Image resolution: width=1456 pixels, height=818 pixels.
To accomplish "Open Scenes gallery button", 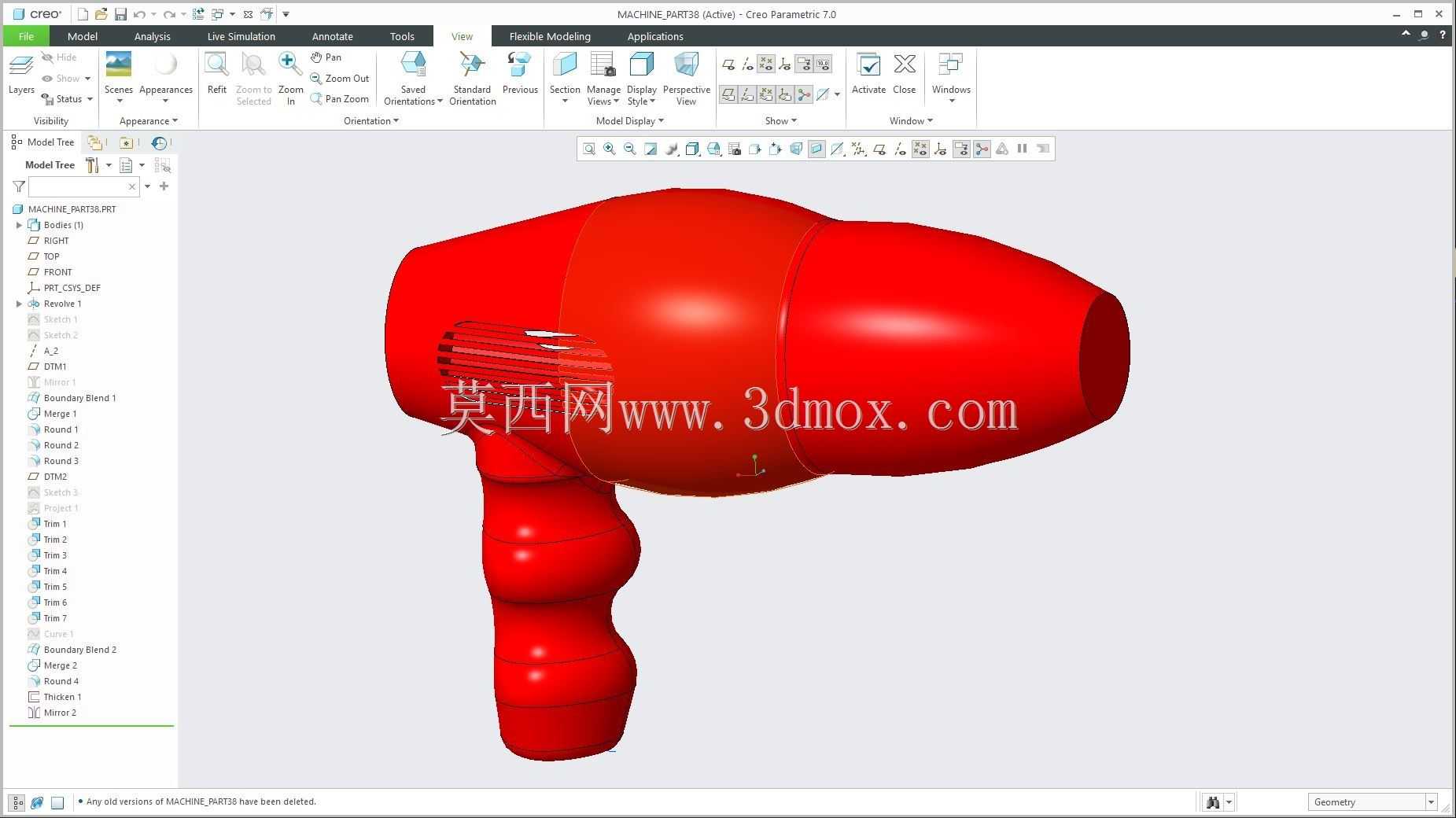I will (119, 79).
